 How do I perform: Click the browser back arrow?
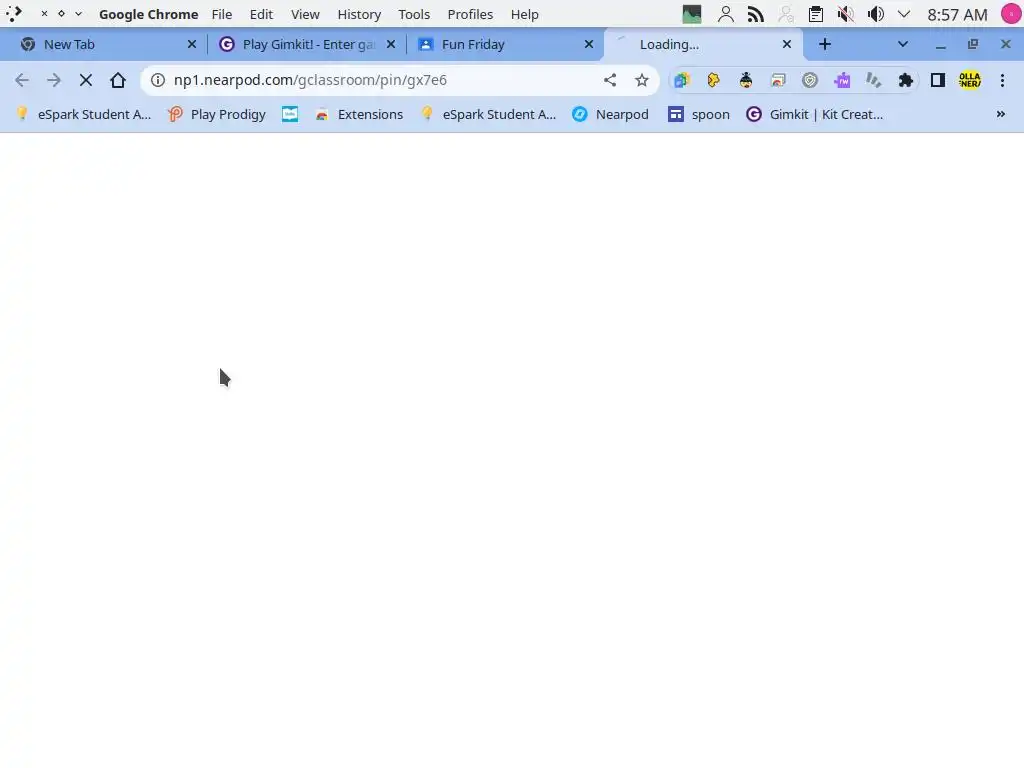22,80
